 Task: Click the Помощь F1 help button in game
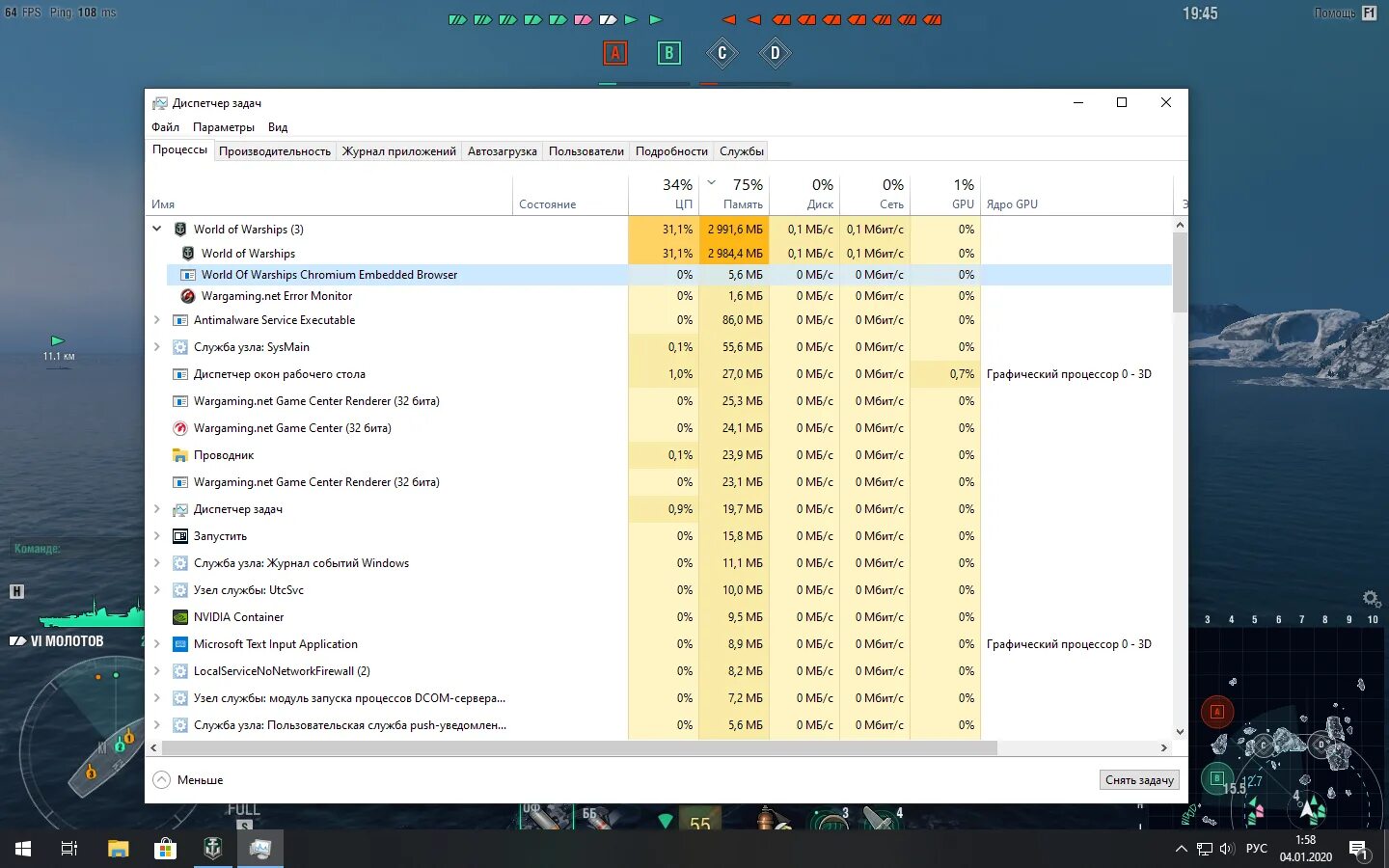(x=1347, y=14)
